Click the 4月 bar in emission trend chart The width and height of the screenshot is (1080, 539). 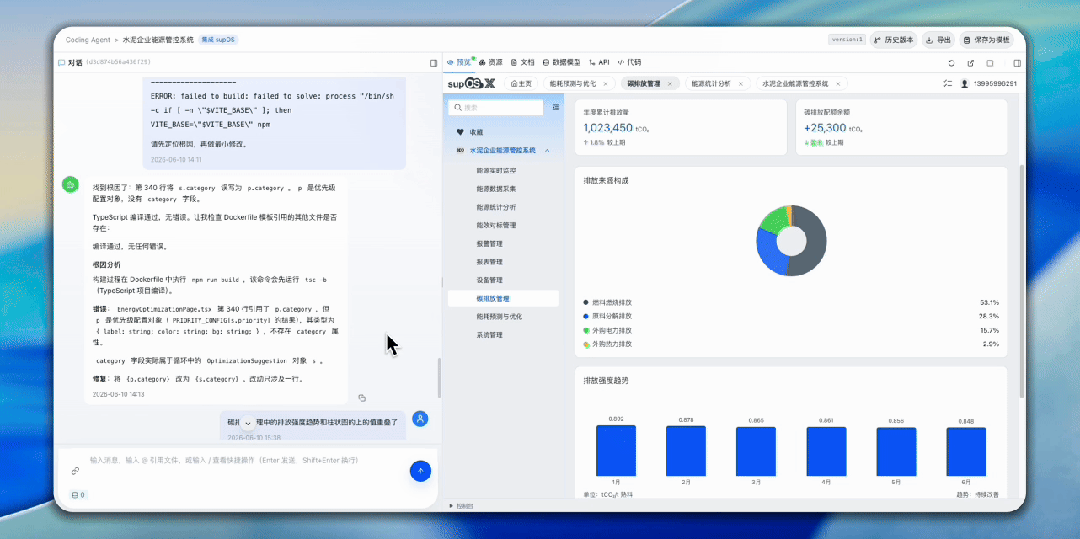[x=826, y=452]
